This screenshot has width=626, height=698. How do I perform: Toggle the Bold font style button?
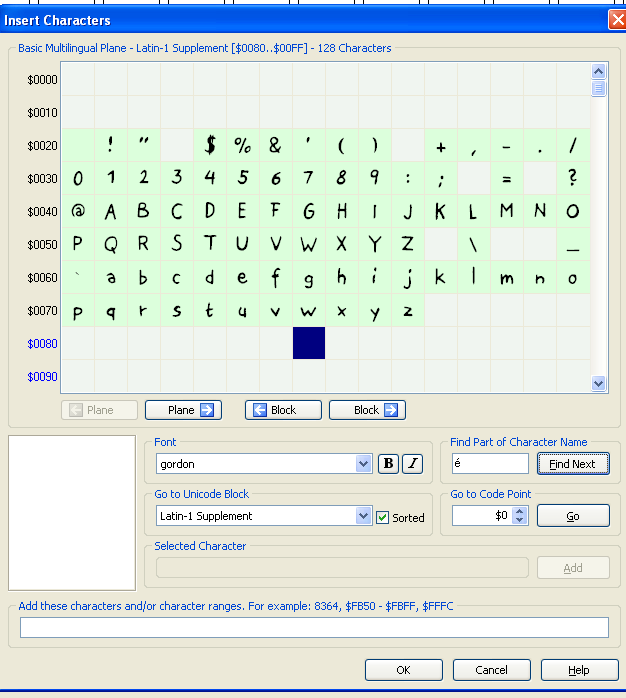pyautogui.click(x=388, y=464)
